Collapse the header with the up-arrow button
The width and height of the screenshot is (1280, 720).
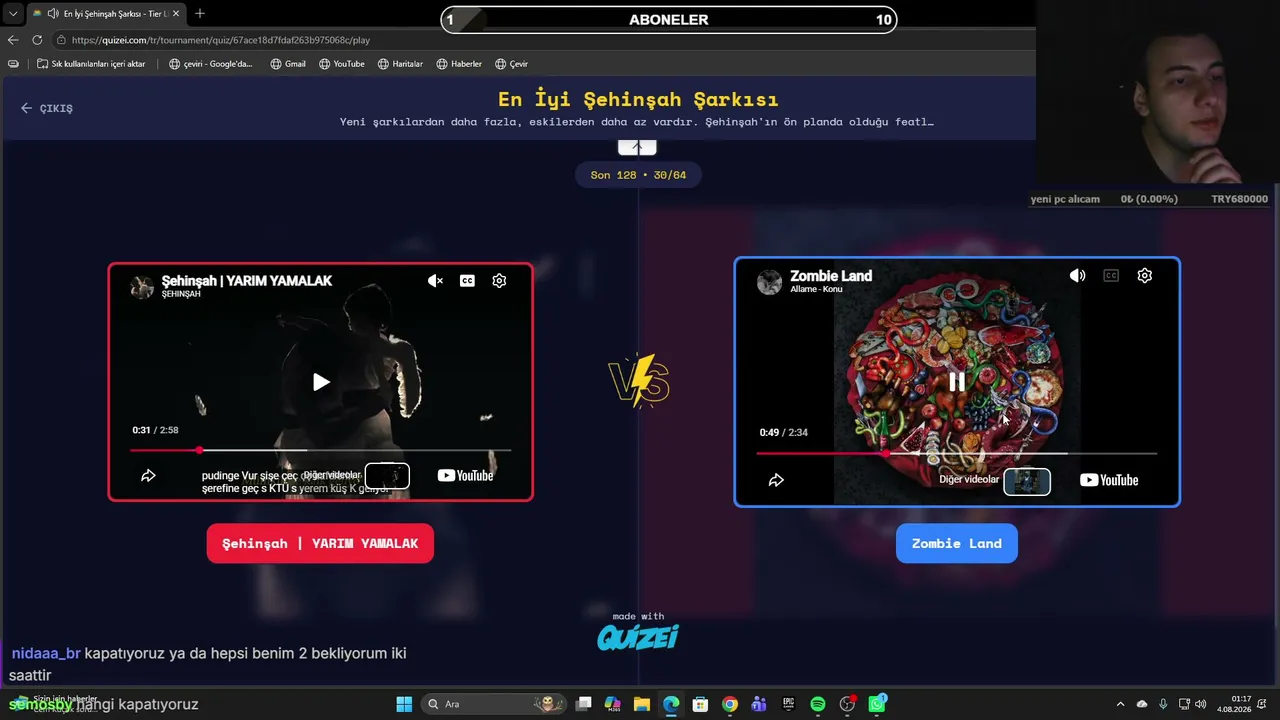(637, 147)
